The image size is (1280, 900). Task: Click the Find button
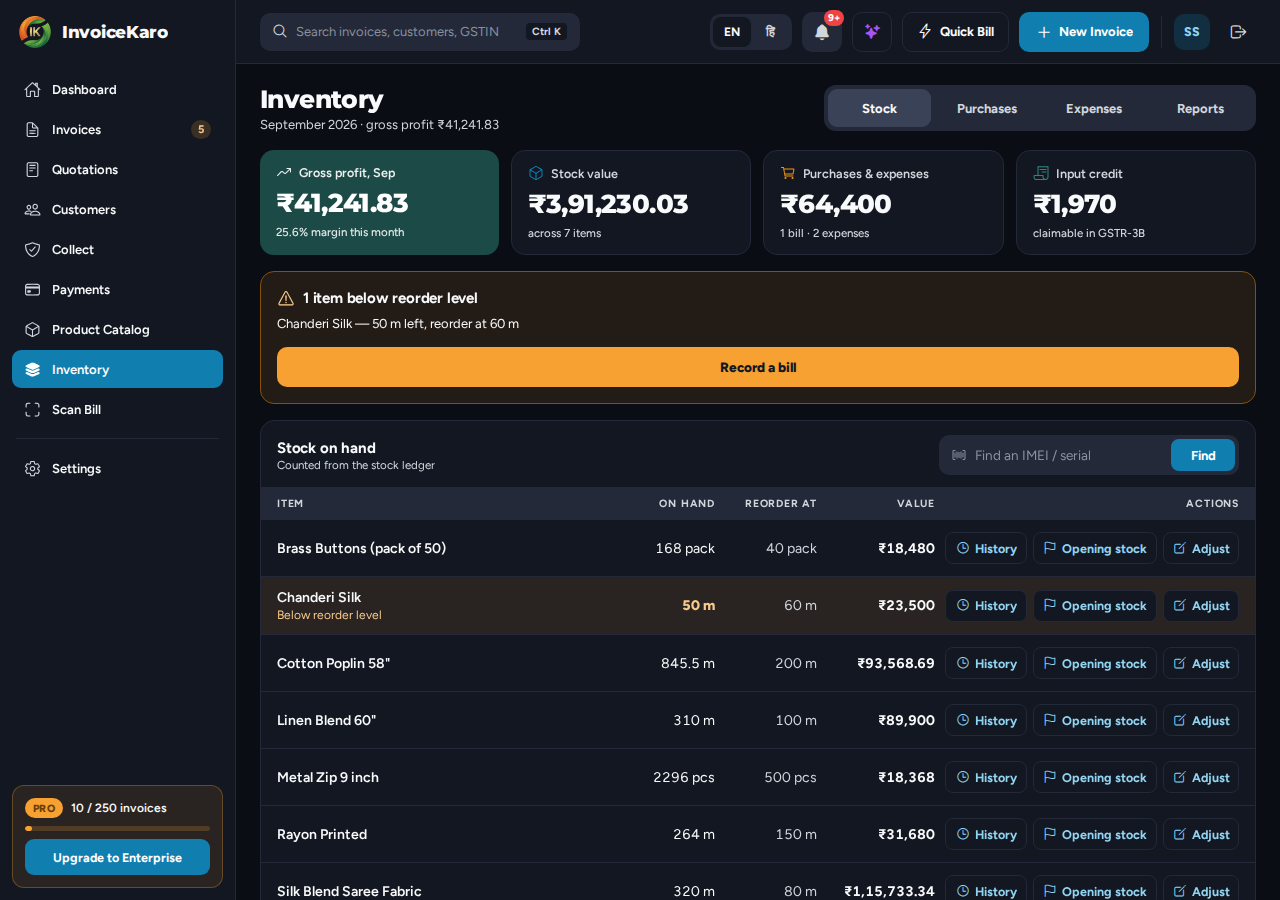pos(1203,455)
